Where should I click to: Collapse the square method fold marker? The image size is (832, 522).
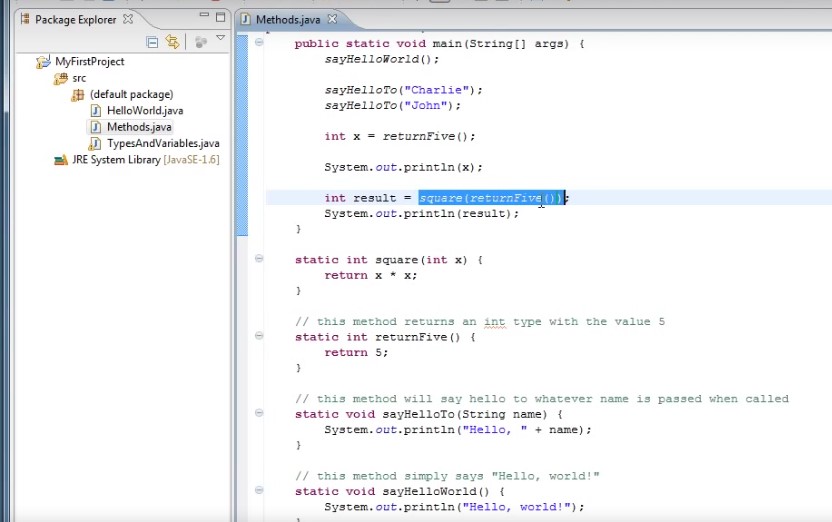pos(260,259)
